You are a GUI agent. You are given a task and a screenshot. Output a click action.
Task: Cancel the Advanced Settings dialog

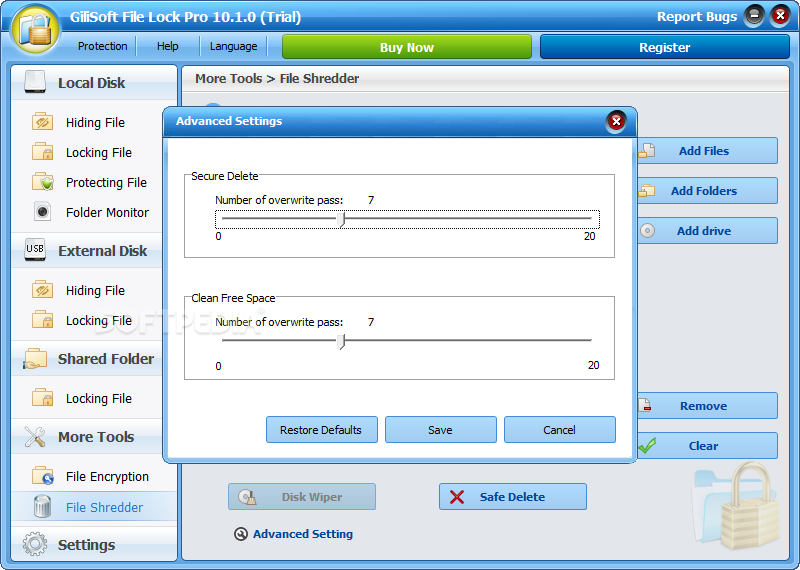[560, 430]
